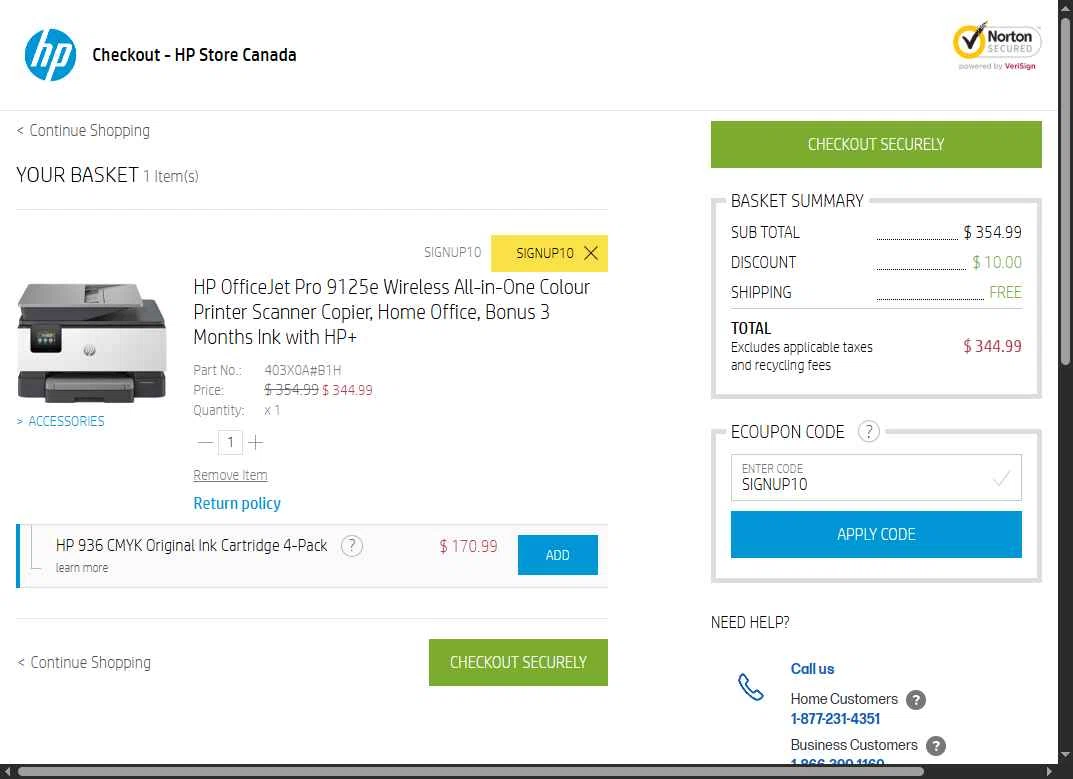Click bottom Continue Shopping link

click(x=84, y=662)
